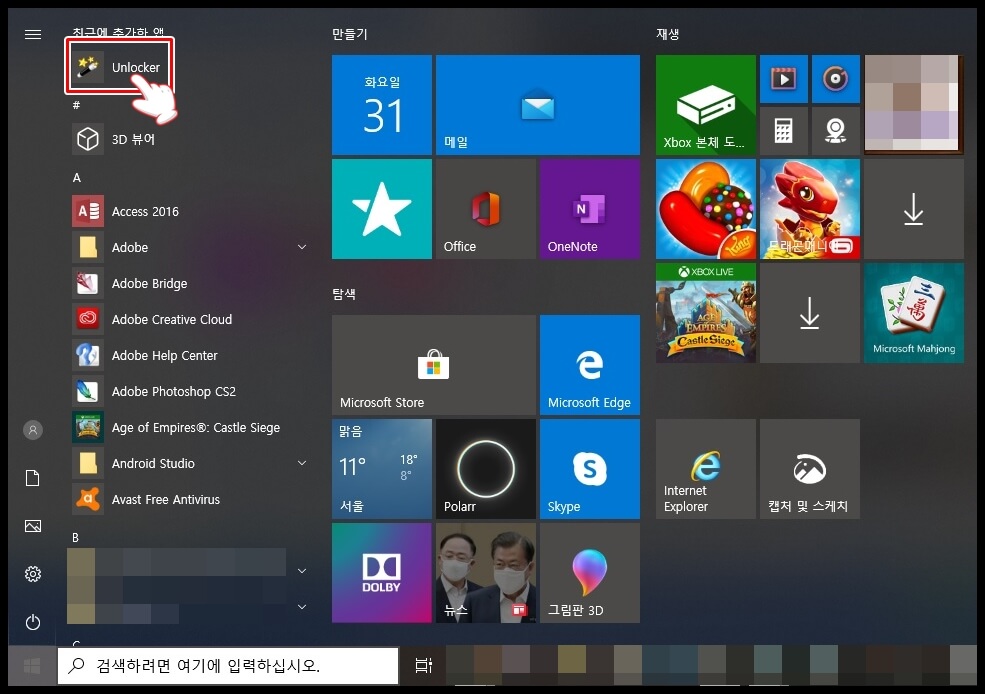Viewport: 985px width, 694px height.
Task: Launch Access 2016
Action: click(188, 211)
